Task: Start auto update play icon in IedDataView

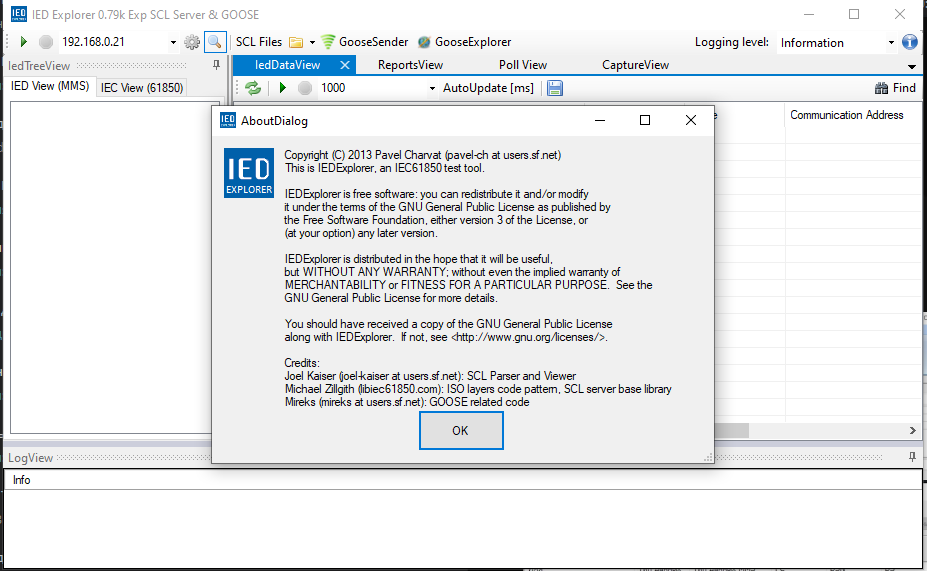Action: coord(283,88)
